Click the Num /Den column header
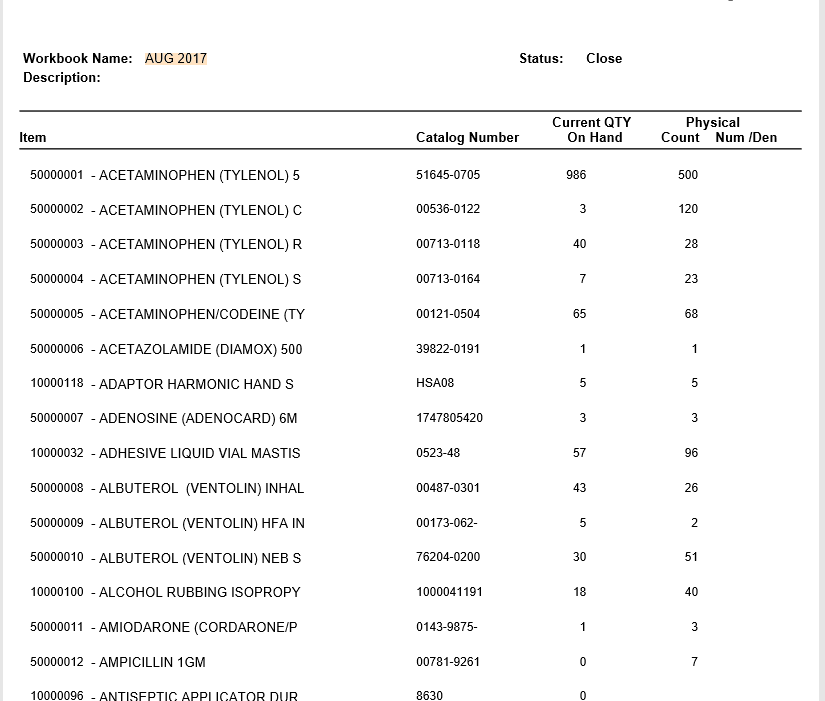This screenshot has width=825, height=701. [x=746, y=138]
